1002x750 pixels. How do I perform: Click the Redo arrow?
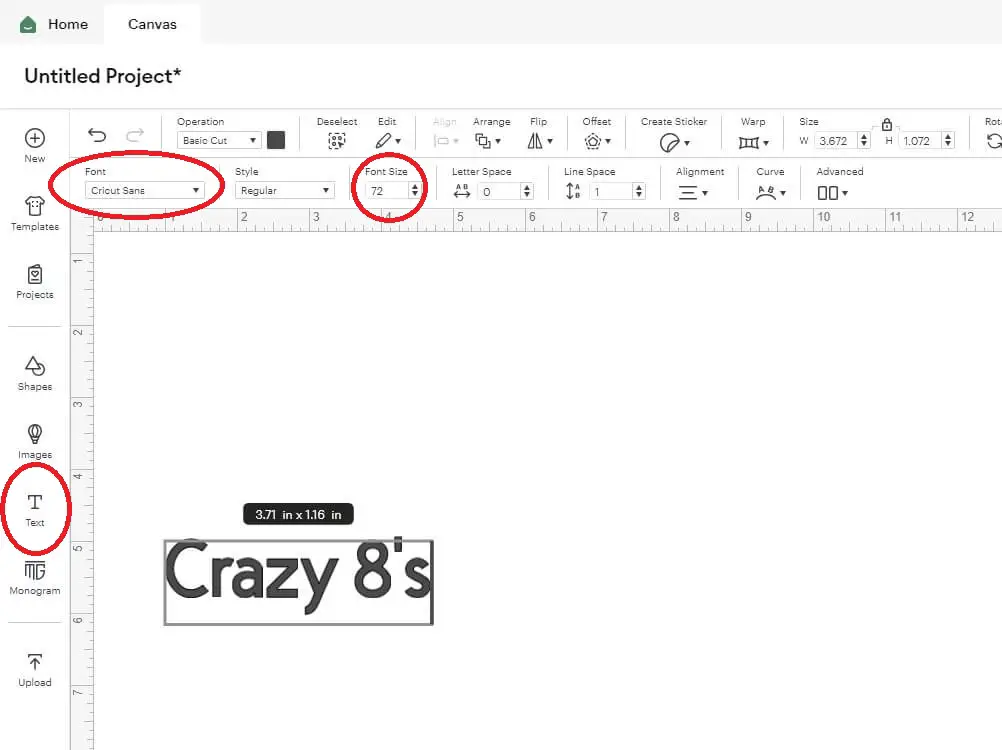135,135
